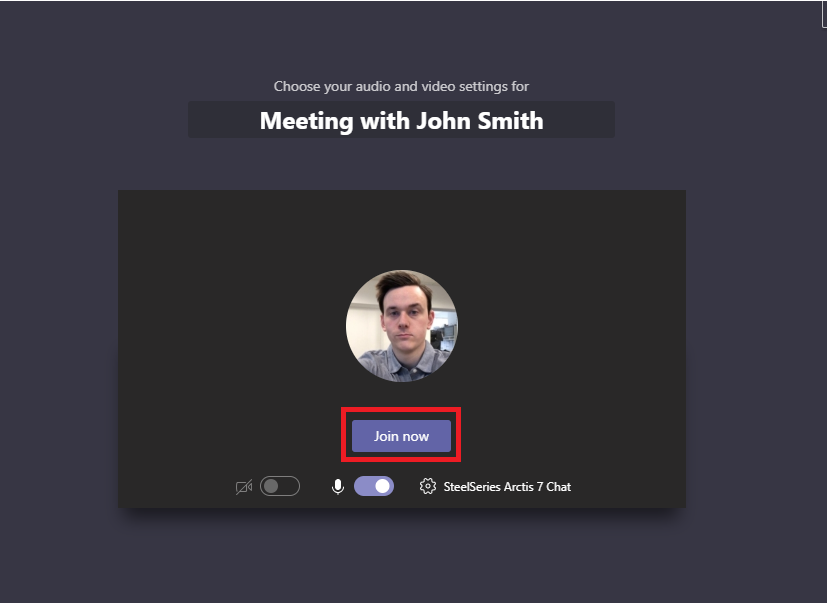
Task: Mute using the microphone toggle switch
Action: 374,486
